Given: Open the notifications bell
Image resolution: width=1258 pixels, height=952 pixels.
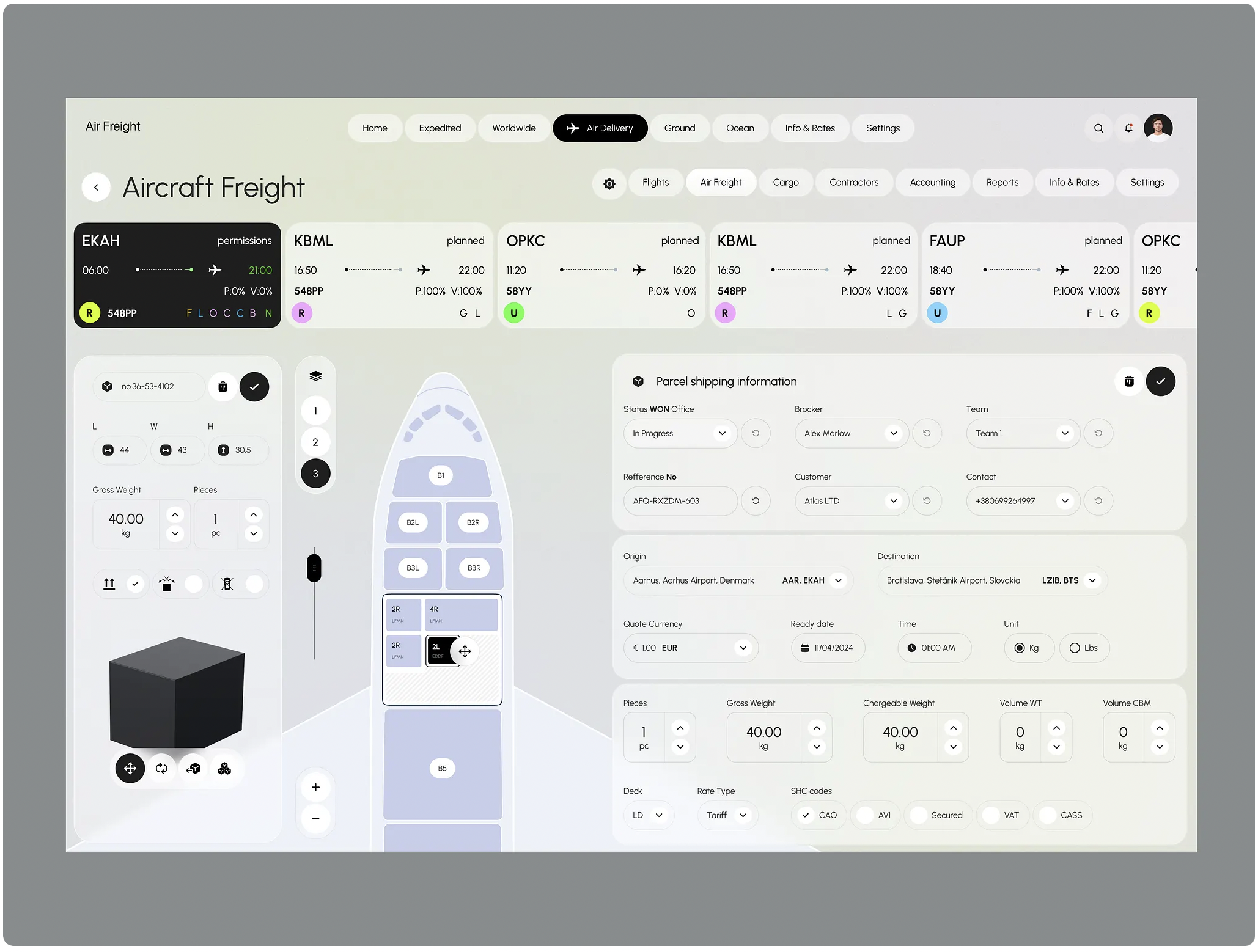Looking at the screenshot, I should pyautogui.click(x=1128, y=128).
